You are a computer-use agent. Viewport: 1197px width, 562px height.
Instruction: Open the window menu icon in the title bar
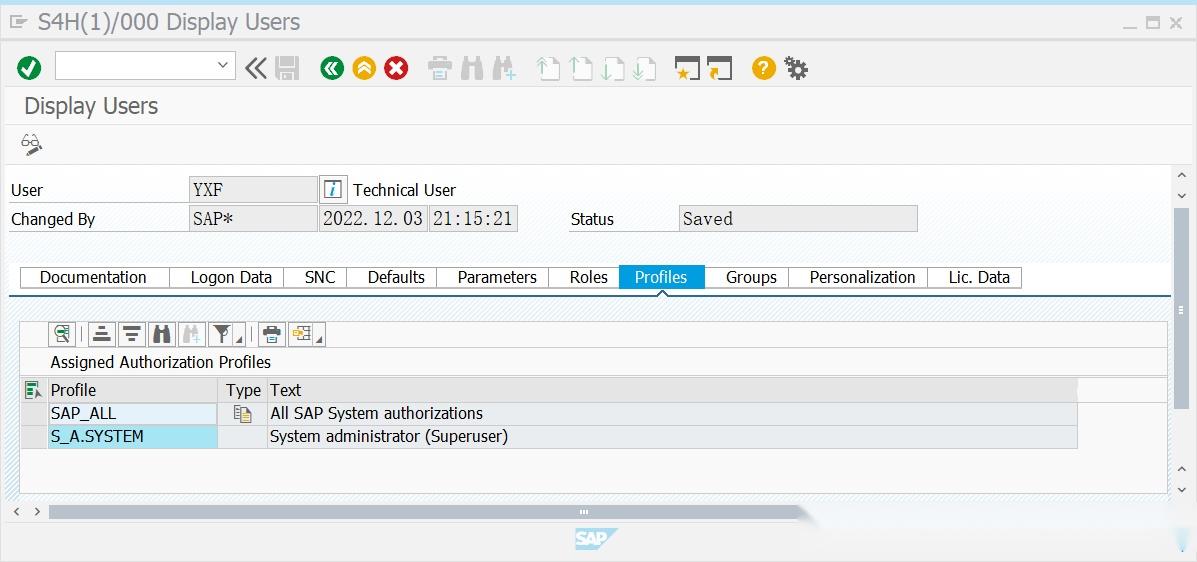[x=18, y=22]
